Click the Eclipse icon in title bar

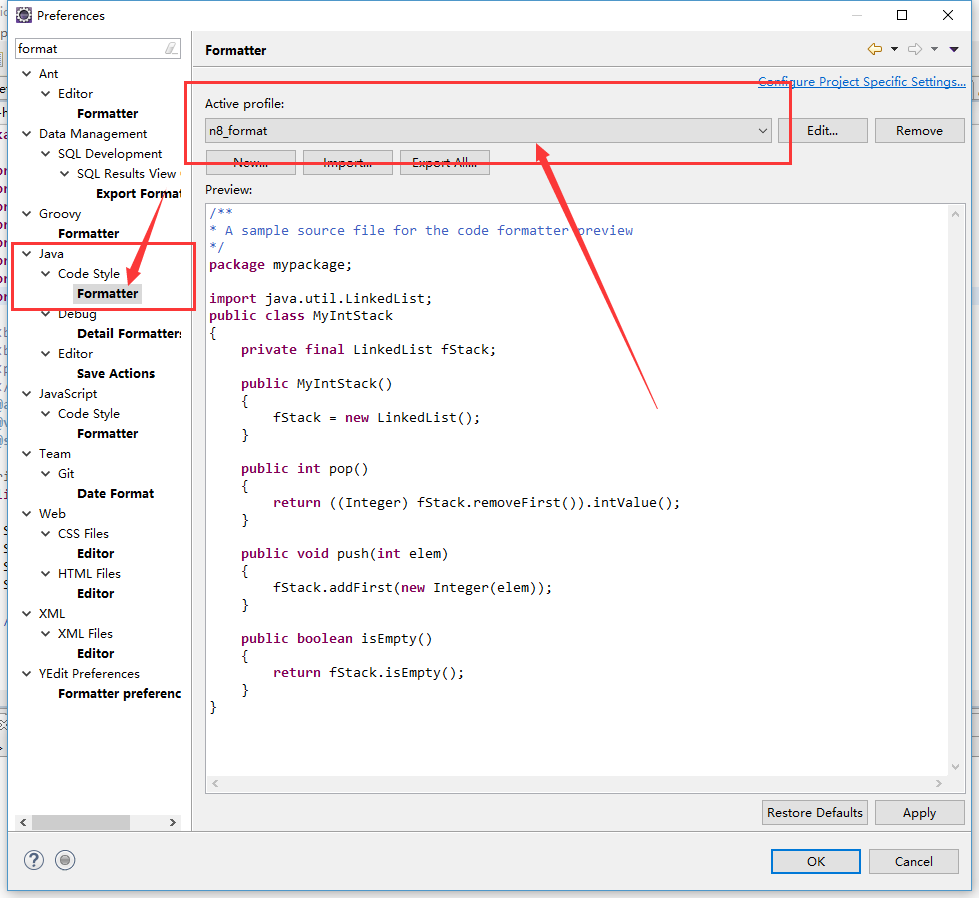(23, 15)
